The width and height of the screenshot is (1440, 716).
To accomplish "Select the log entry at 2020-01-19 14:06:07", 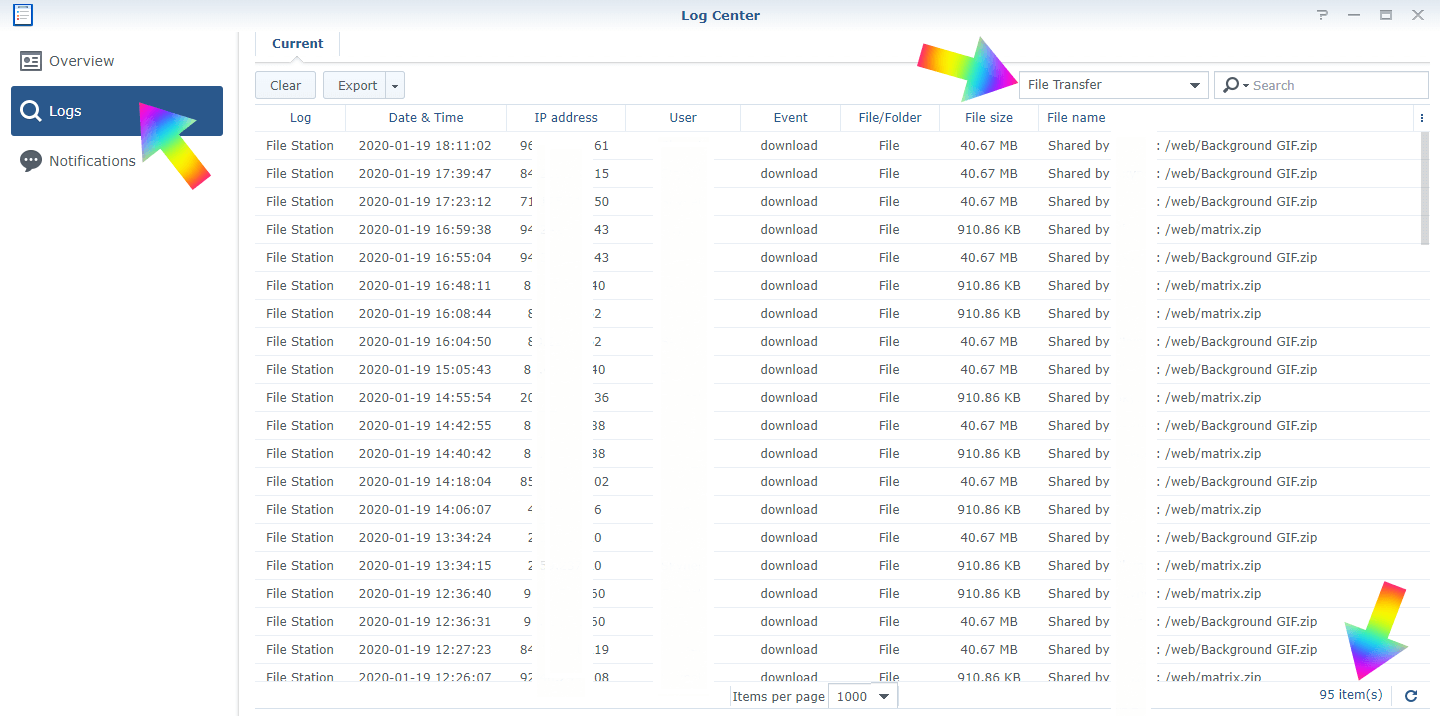I will coord(837,510).
